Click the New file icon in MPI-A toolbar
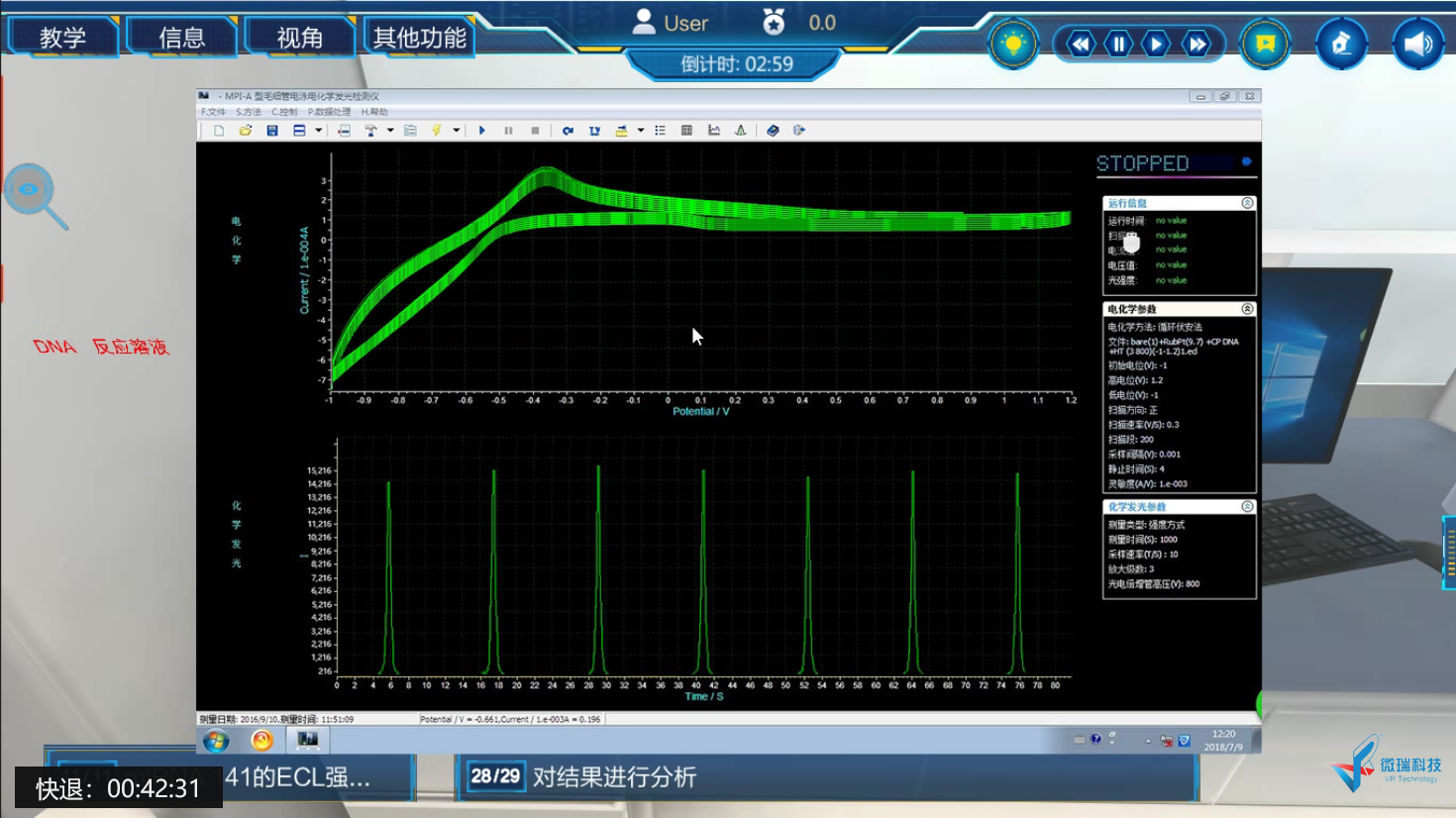The width and height of the screenshot is (1456, 818). click(219, 131)
